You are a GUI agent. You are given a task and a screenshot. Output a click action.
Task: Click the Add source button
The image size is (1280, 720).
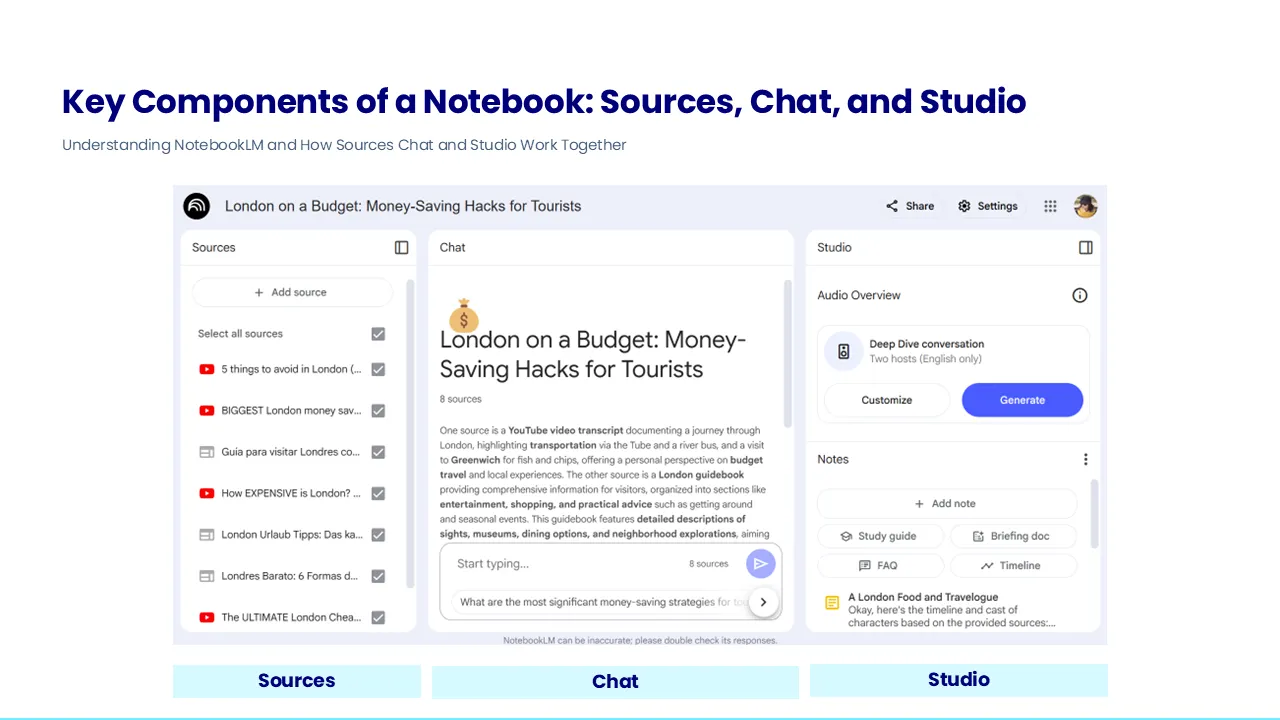(292, 292)
